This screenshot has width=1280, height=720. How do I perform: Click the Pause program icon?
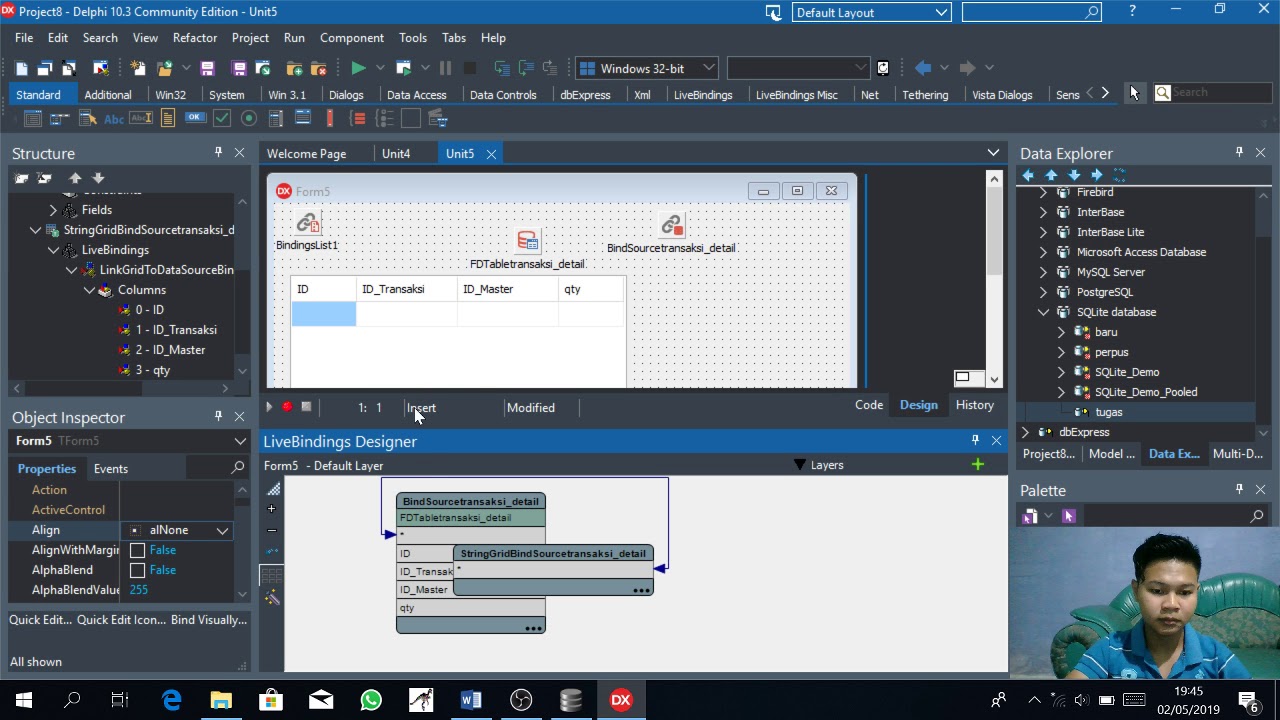click(x=445, y=68)
